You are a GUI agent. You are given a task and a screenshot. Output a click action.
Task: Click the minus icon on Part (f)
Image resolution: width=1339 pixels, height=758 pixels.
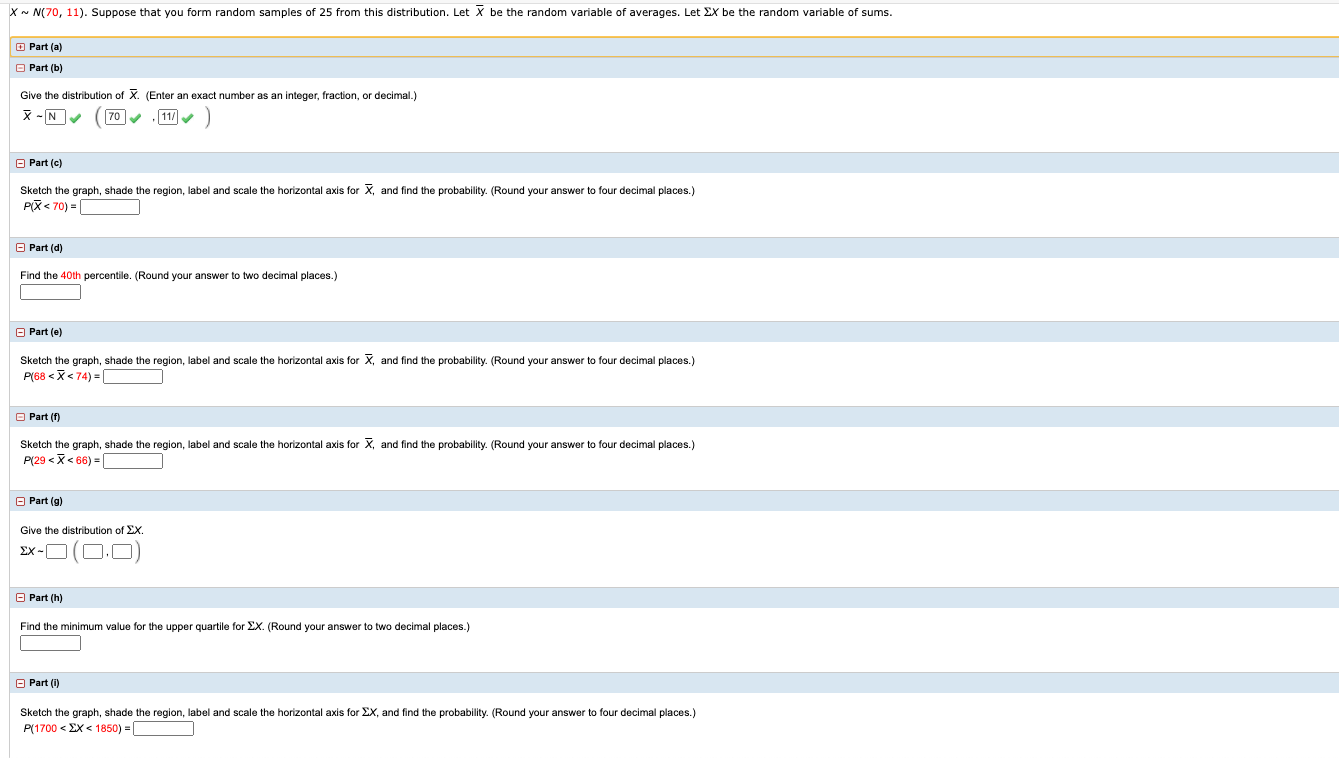pos(20,416)
